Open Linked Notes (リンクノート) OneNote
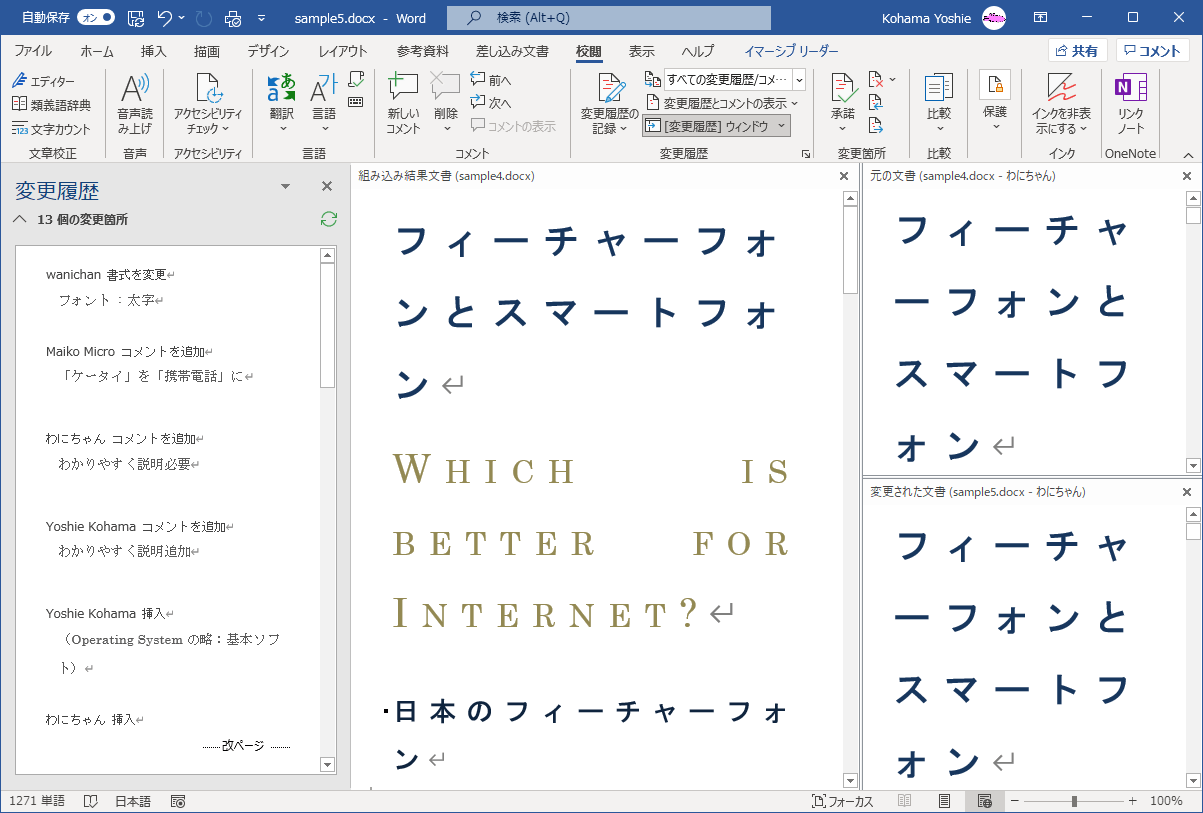Screen dimensions: 1203x813 point(1130,105)
